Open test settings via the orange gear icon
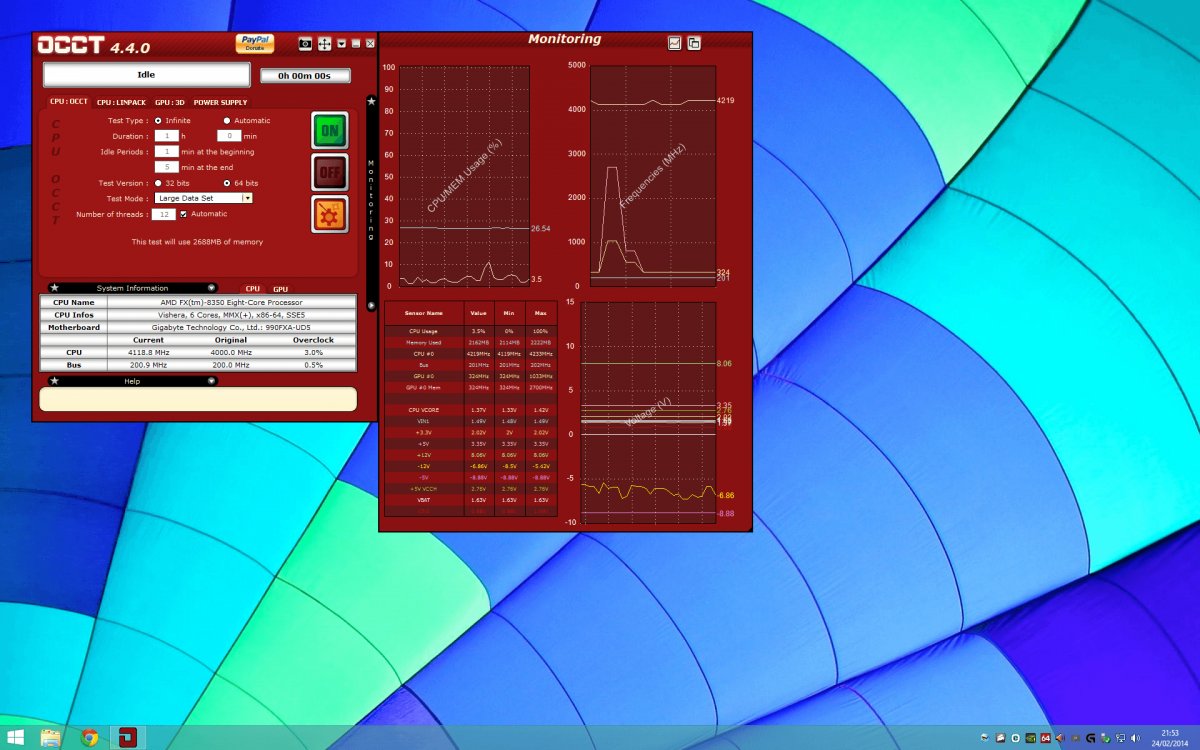The height and width of the screenshot is (750, 1200). [330, 214]
